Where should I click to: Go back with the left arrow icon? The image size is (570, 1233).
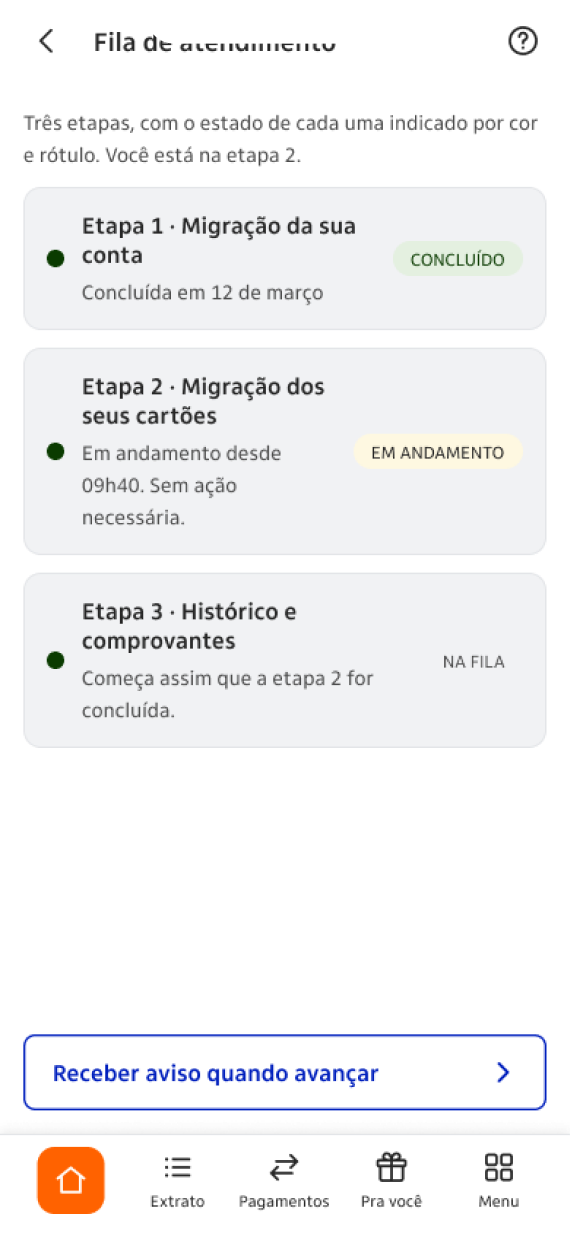coord(45,41)
